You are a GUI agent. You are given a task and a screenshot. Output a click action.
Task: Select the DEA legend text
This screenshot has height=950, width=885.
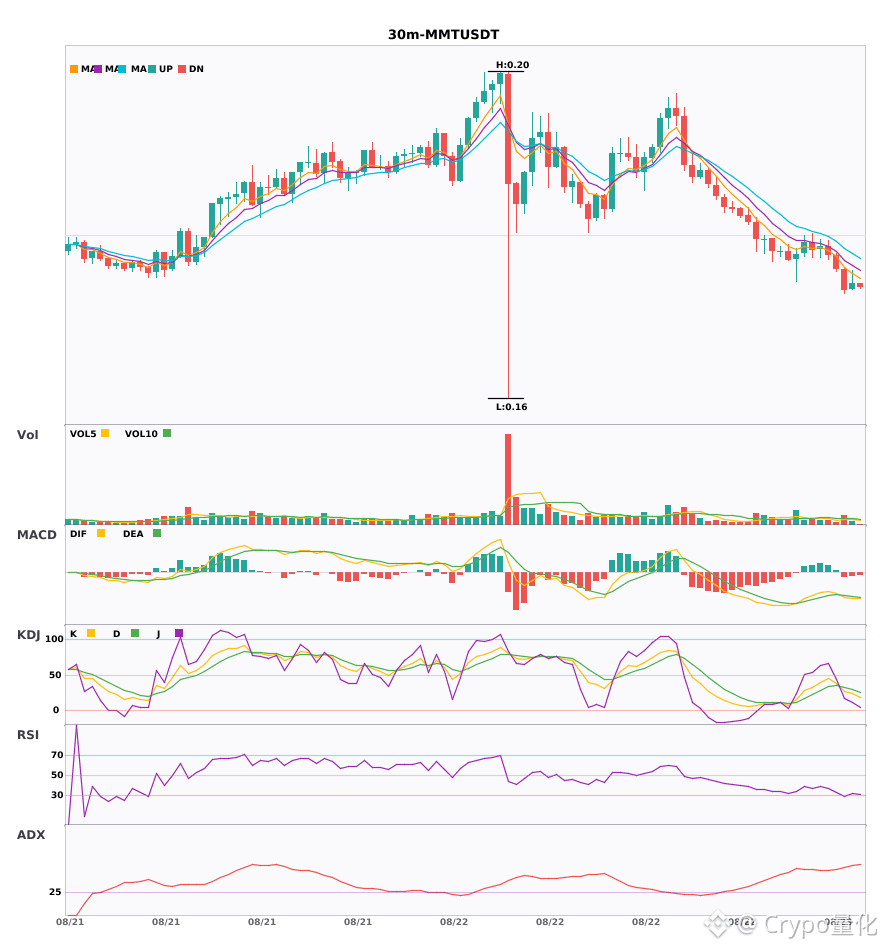[x=133, y=534]
